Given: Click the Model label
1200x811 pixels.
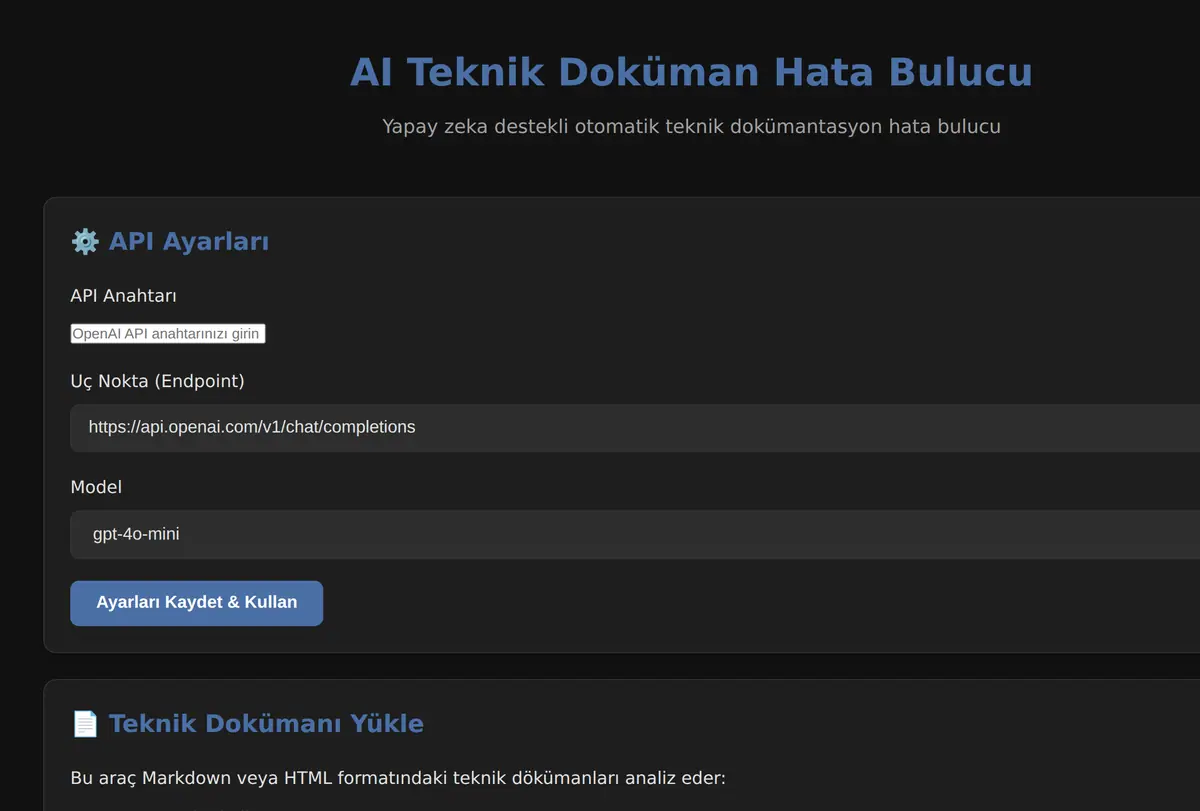Looking at the screenshot, I should pos(96,487).
